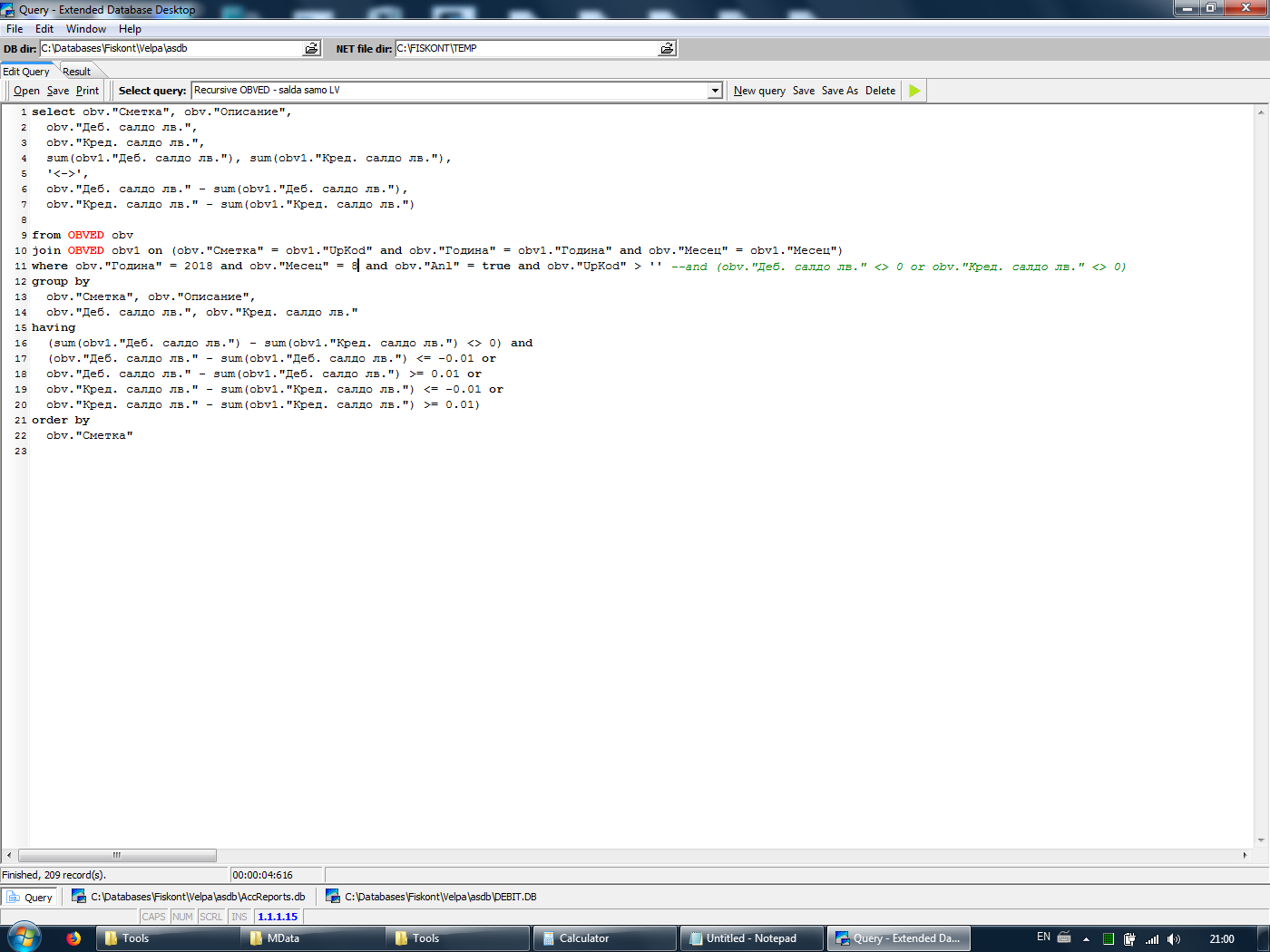Click EN language indicator
Image resolution: width=1270 pixels, height=952 pixels.
click(1043, 937)
